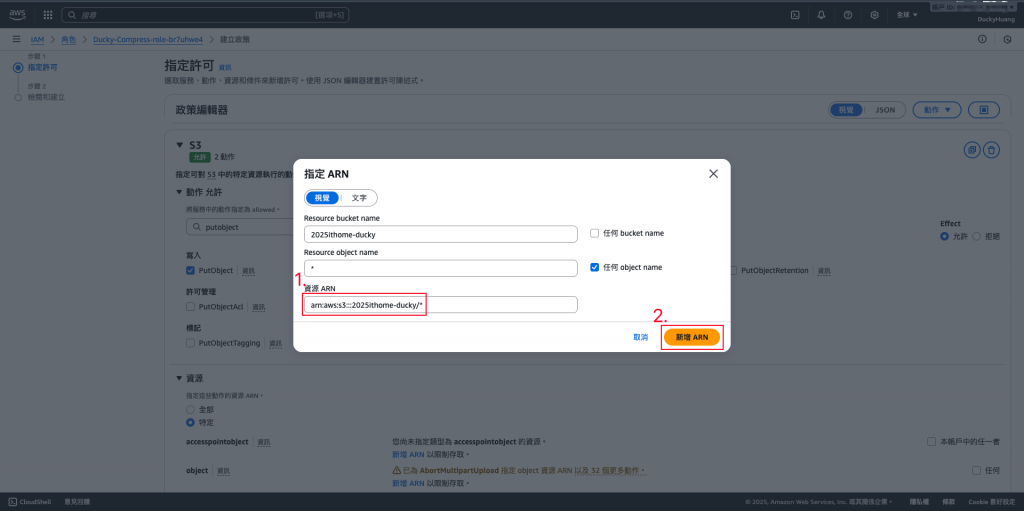
Task: Go to 角色 breadcrumb
Action: pos(69,40)
